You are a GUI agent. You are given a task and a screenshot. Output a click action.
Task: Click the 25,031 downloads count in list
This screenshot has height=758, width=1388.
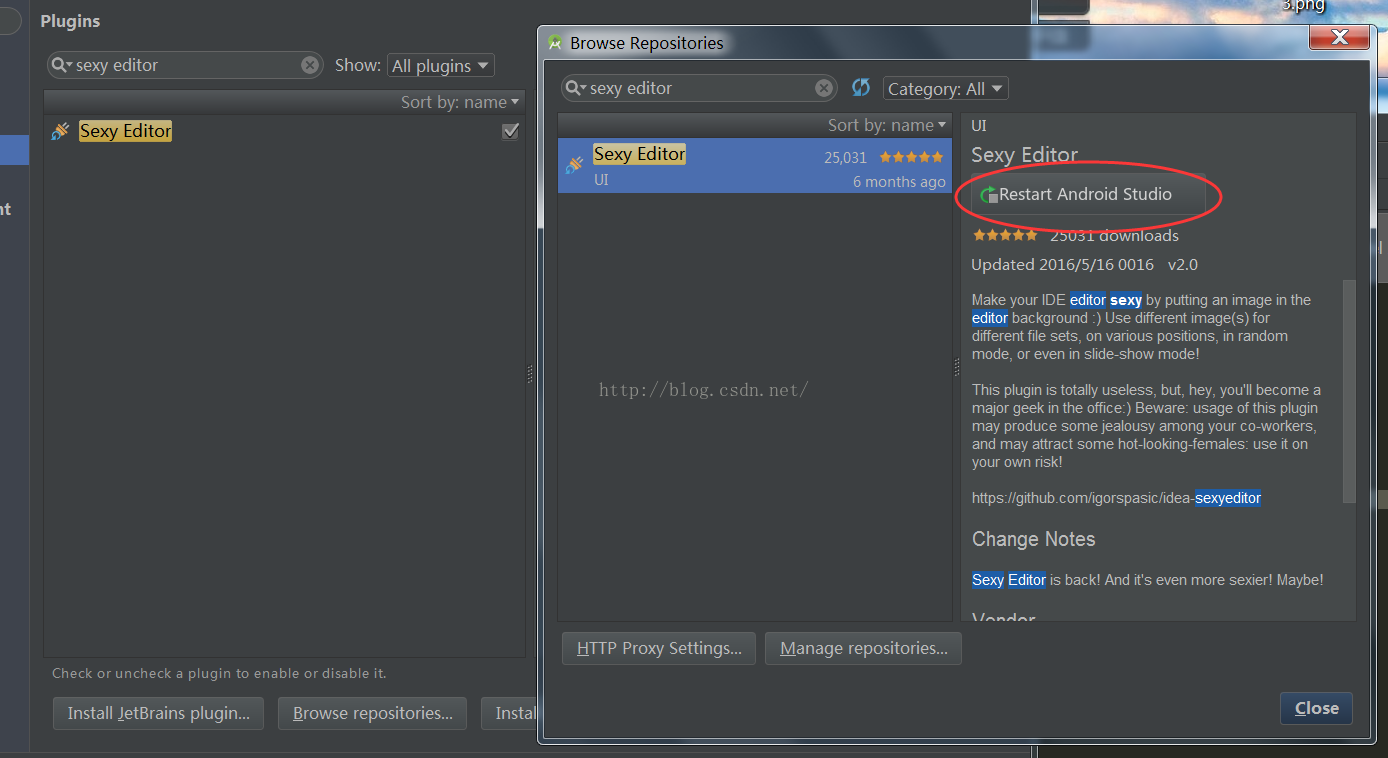846,157
